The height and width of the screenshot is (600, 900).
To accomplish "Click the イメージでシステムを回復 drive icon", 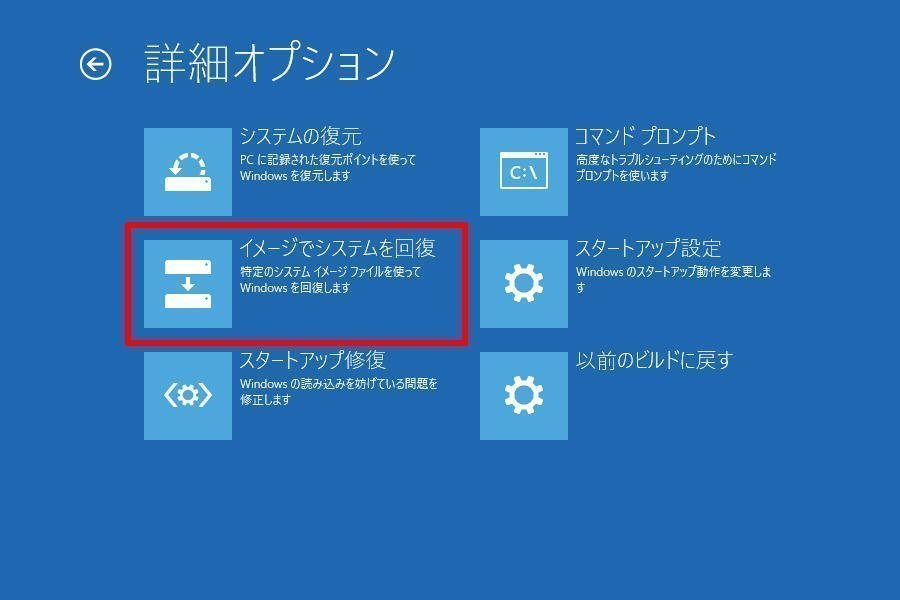I will click(188, 284).
